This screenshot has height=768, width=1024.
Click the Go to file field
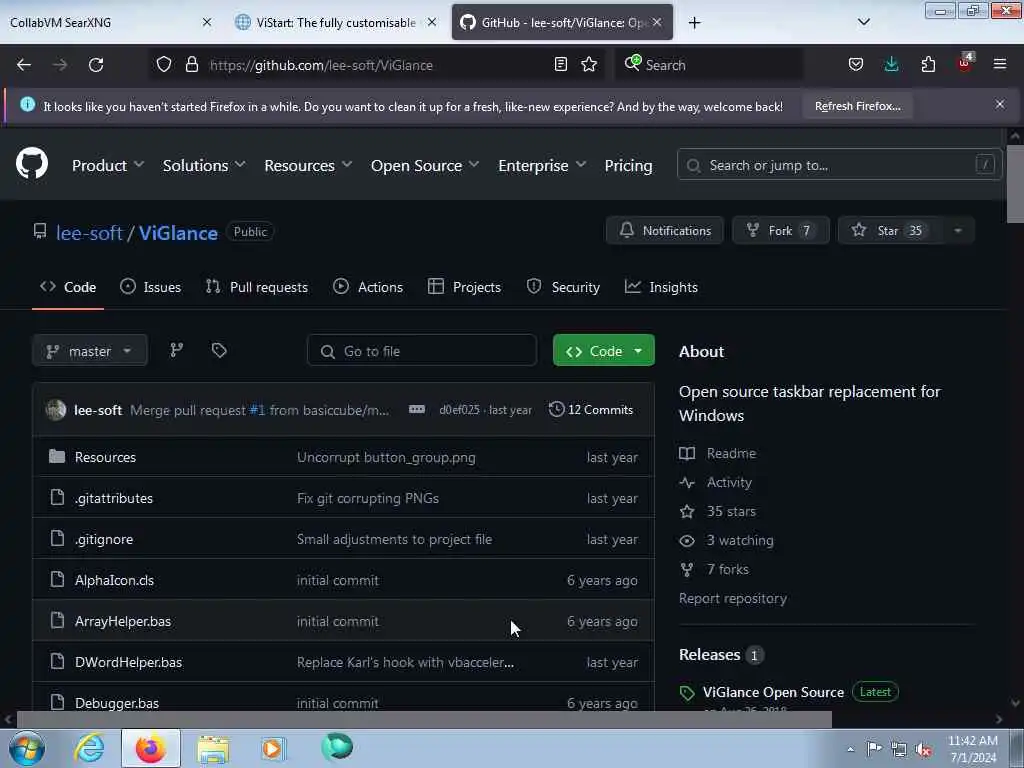(422, 351)
